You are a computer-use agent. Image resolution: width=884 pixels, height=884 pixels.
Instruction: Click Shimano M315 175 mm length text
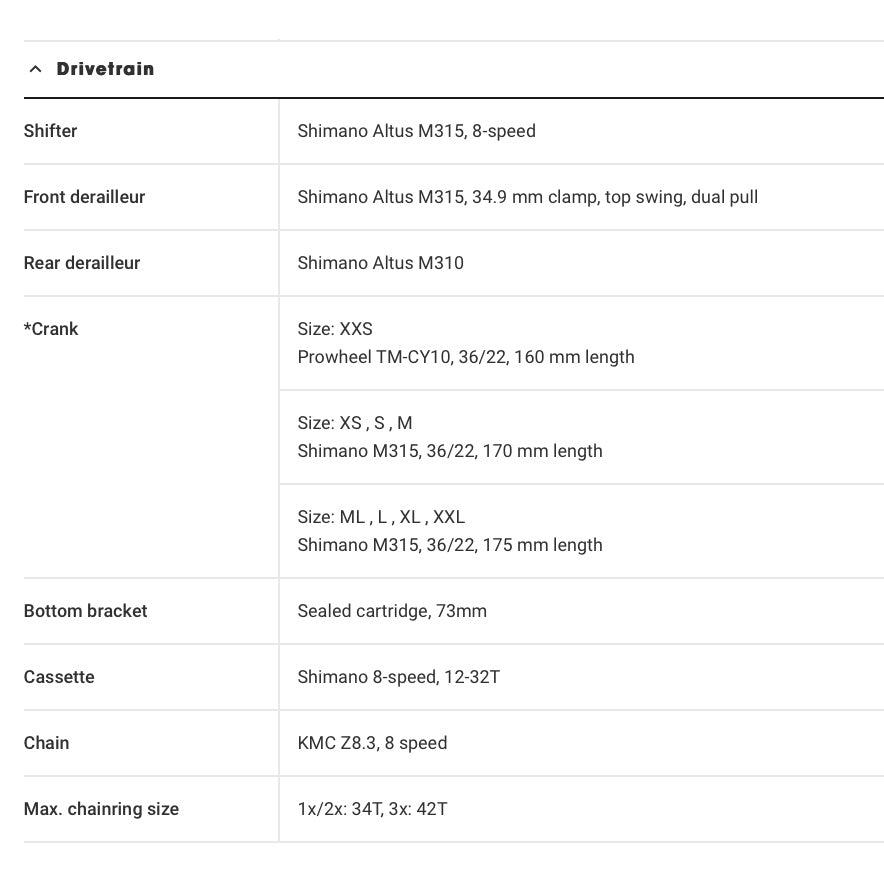(x=450, y=545)
